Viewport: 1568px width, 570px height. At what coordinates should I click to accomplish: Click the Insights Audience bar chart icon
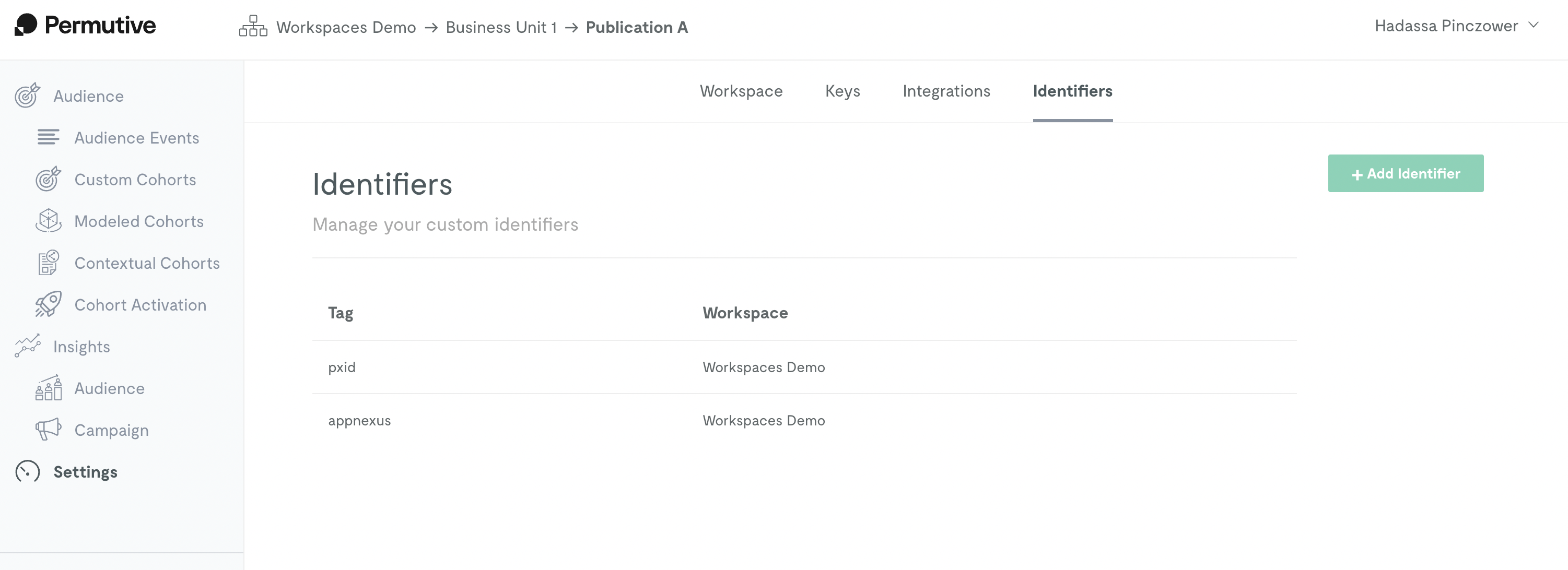click(48, 387)
